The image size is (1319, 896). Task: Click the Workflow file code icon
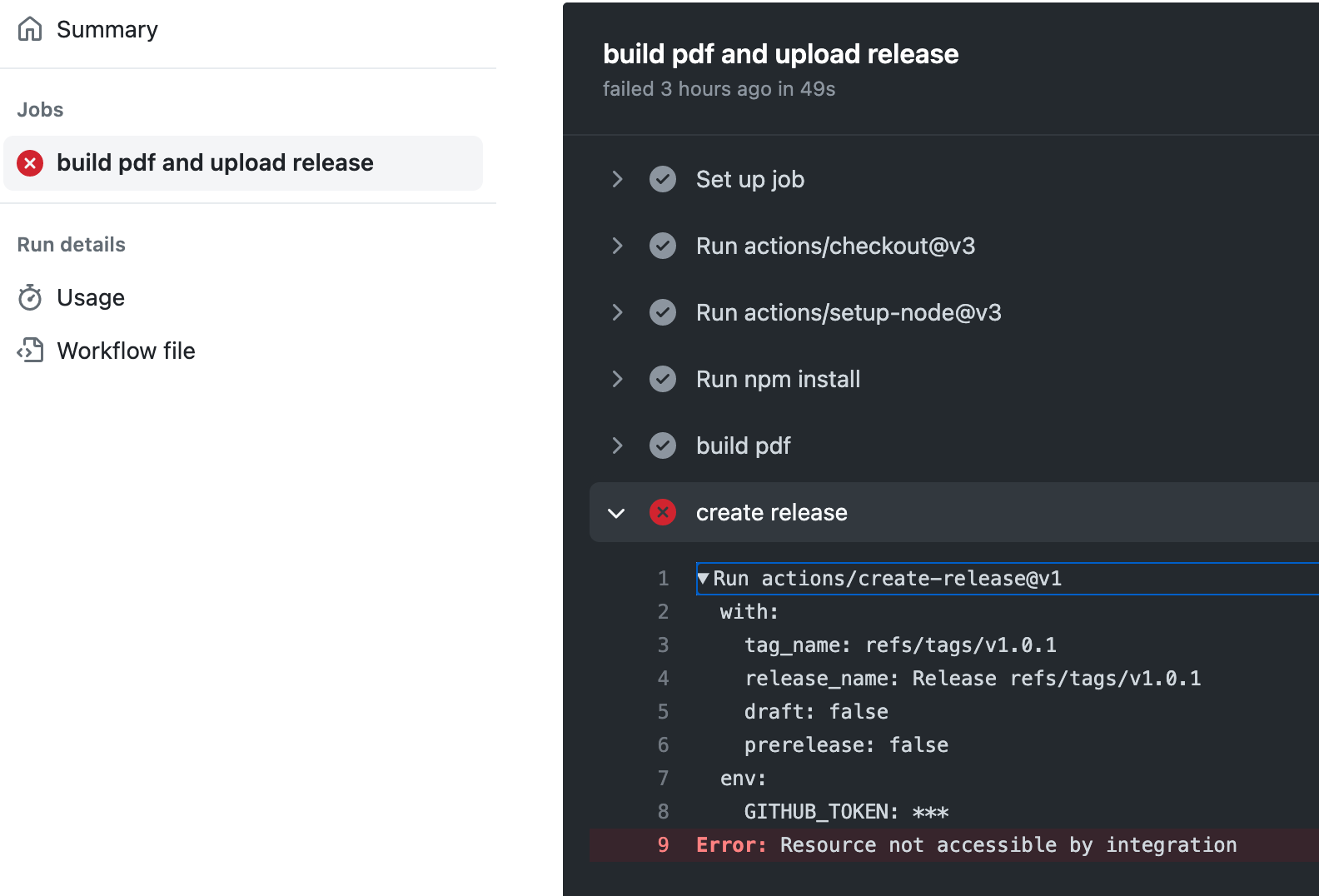[x=30, y=351]
